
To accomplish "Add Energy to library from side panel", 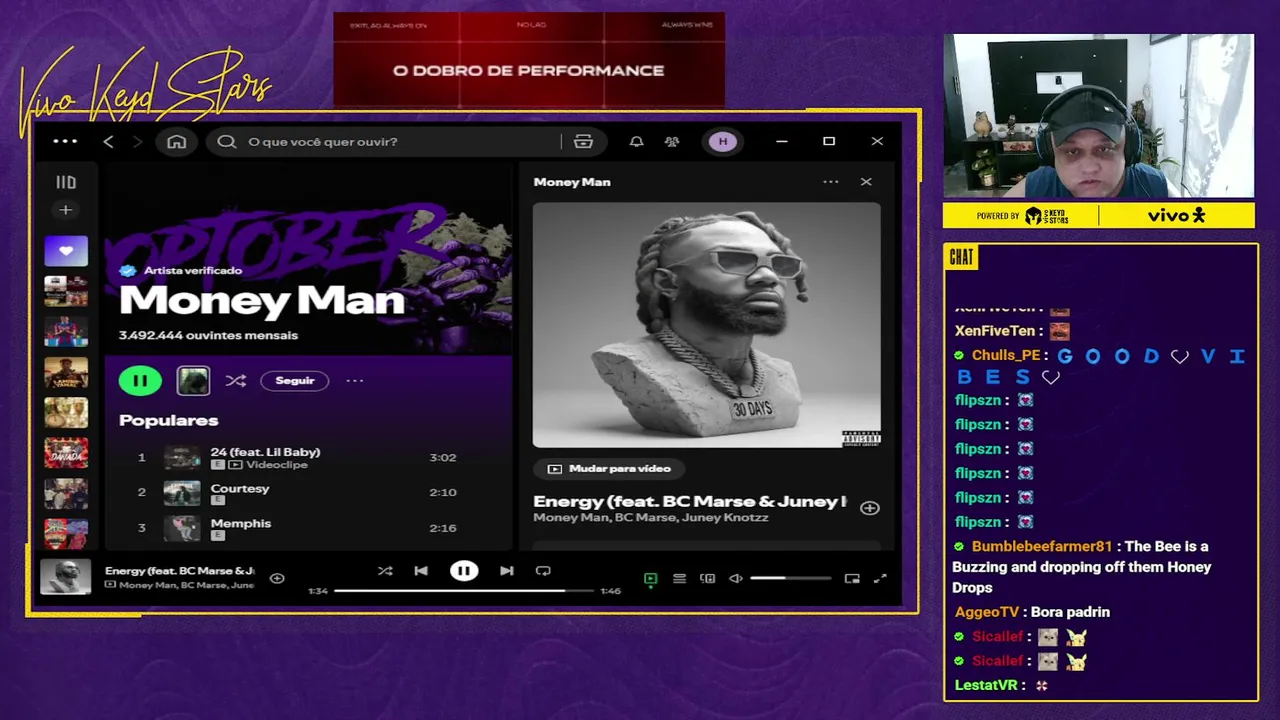I will [x=870, y=508].
